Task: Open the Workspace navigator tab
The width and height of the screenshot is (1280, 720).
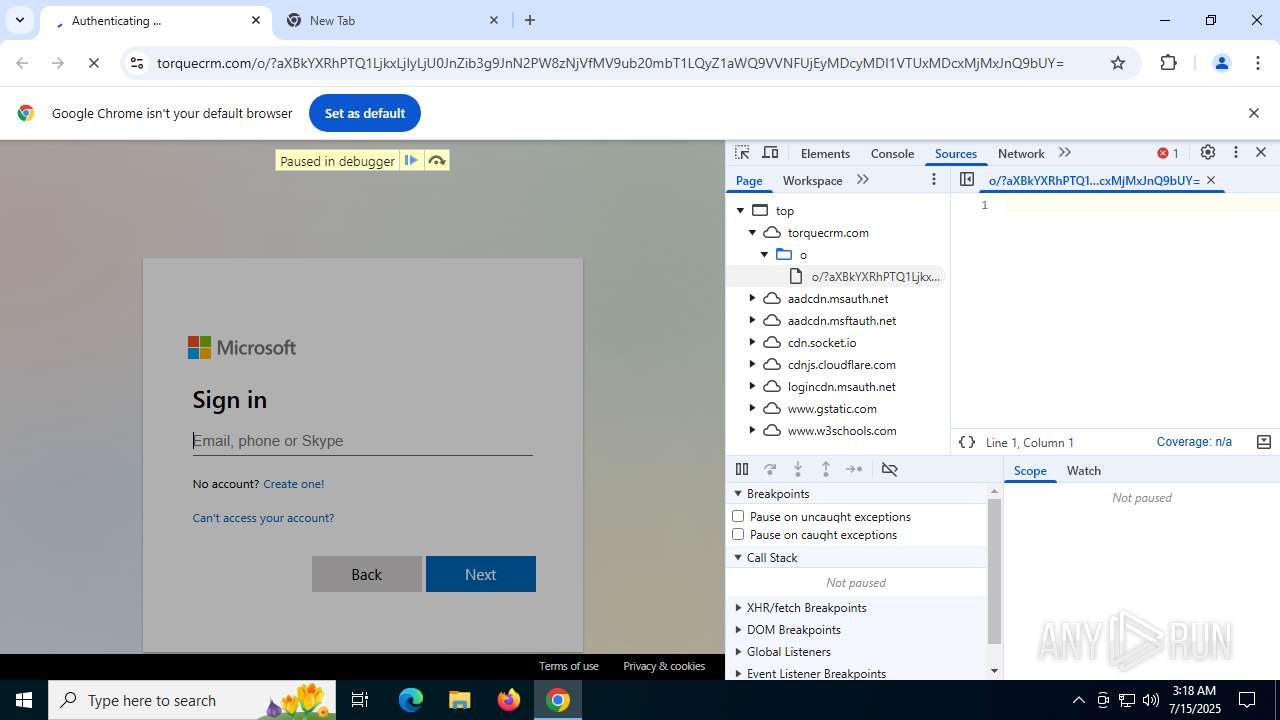Action: tap(812, 180)
